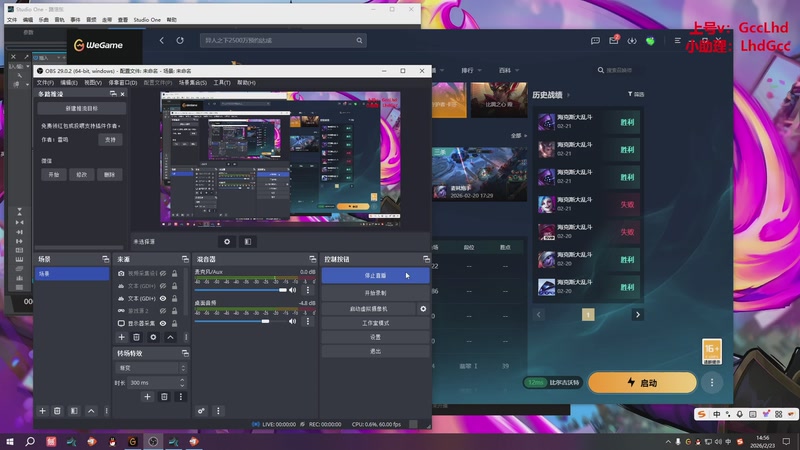Open advanced audio properties gears in 混音器

[202, 411]
